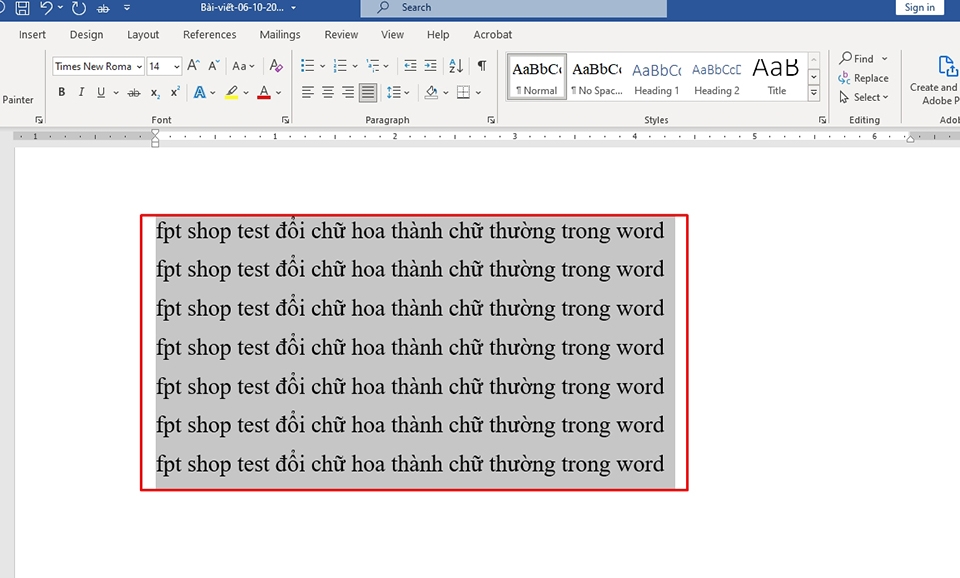The width and height of the screenshot is (960, 578).
Task: Open the Font dialog launcher
Action: 285,120
